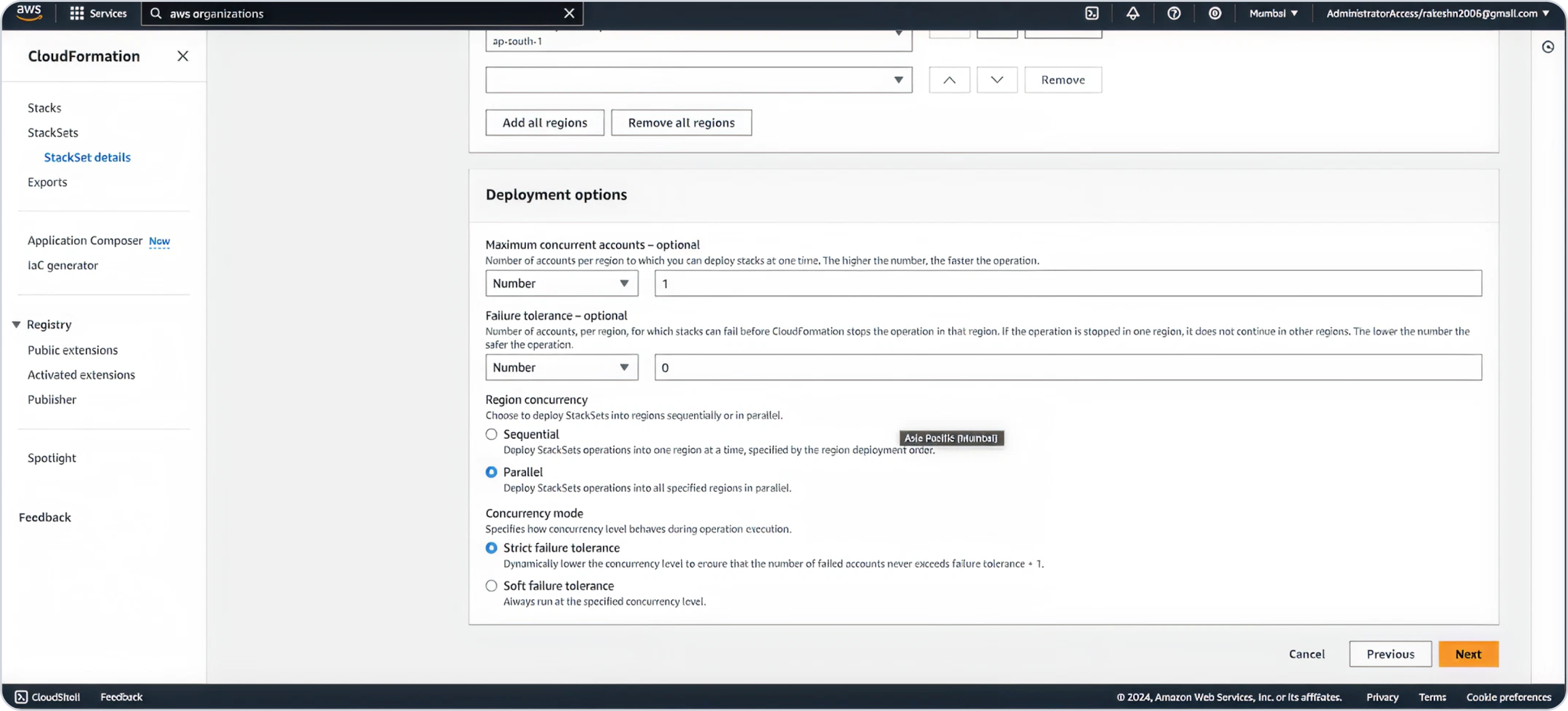Choose Soft failure tolerance mode
Image resolution: width=1568 pixels, height=711 pixels.
pyautogui.click(x=491, y=586)
